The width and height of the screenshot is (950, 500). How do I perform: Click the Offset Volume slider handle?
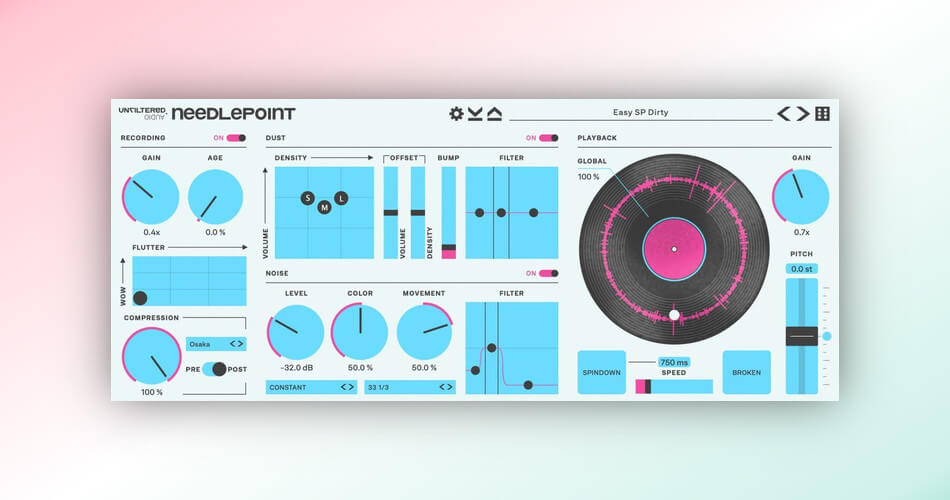pyautogui.click(x=391, y=213)
